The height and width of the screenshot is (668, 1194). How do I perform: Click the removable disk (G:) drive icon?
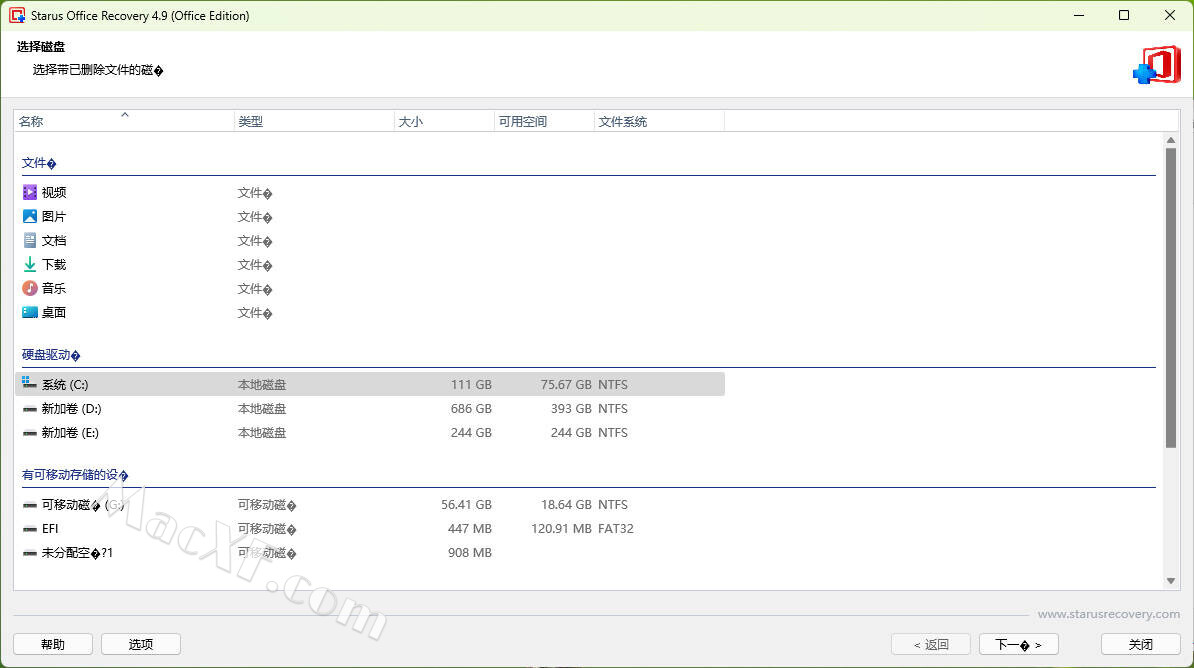[x=30, y=505]
